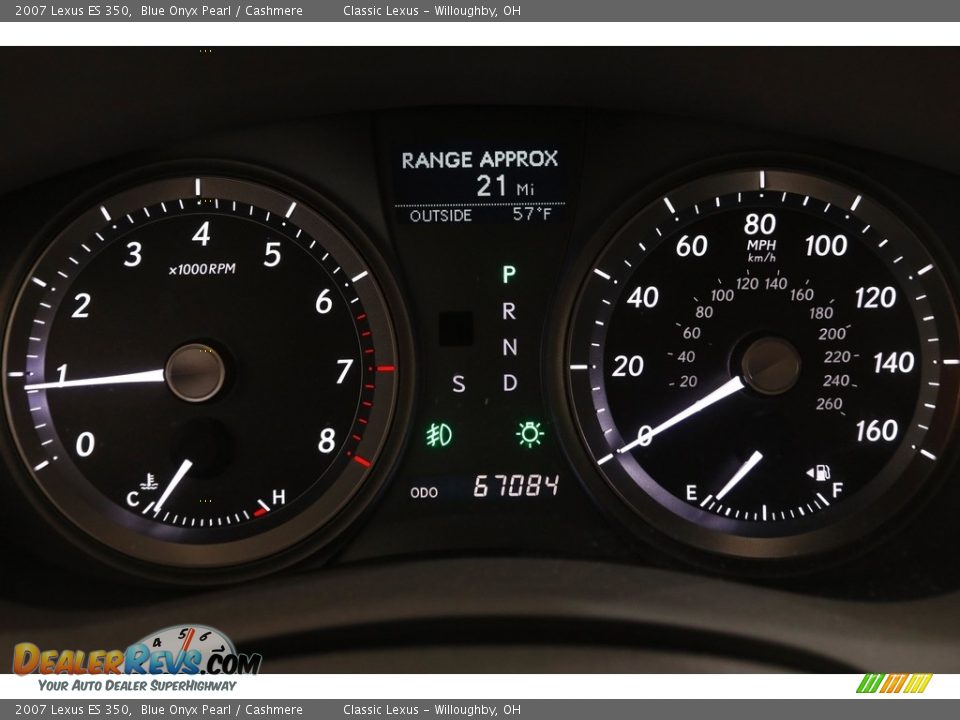Click the tachometer needle
960x720 pixels.
pos(95,379)
